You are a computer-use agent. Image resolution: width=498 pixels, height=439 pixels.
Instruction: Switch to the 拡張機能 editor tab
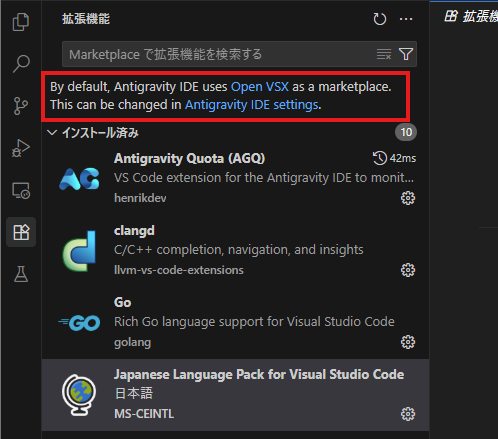(x=471, y=16)
